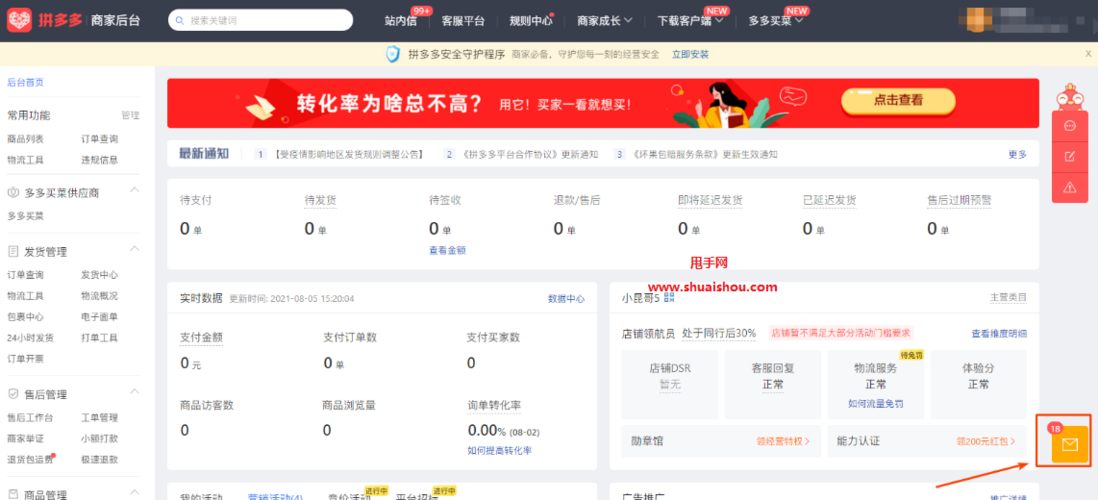Viewport: 1098px width, 500px height.
Task: Open 数据中心 link in realtime data
Action: pyautogui.click(x=566, y=298)
